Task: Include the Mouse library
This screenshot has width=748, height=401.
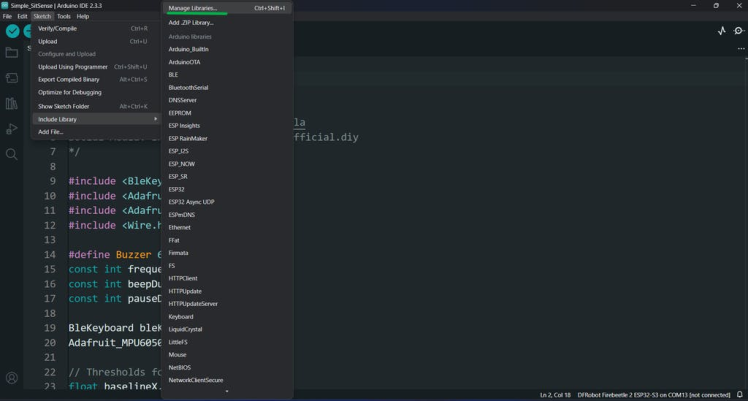Action: coord(227,355)
